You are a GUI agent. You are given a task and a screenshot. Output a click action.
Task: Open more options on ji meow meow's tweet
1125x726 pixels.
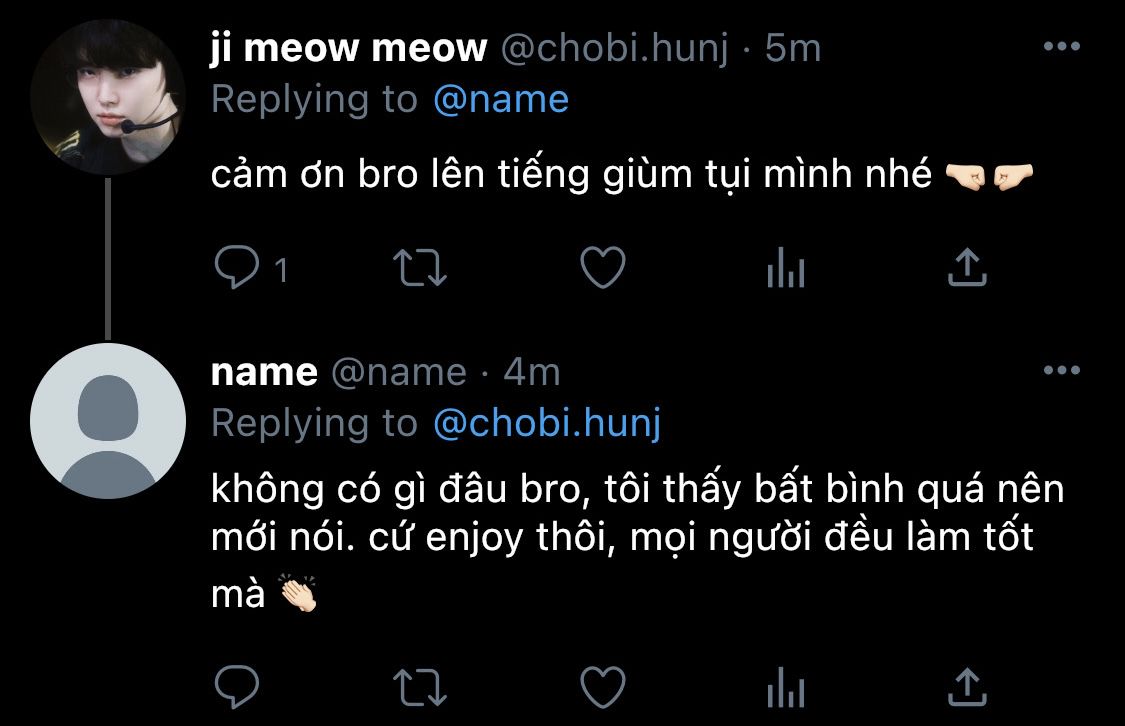coord(1062,47)
